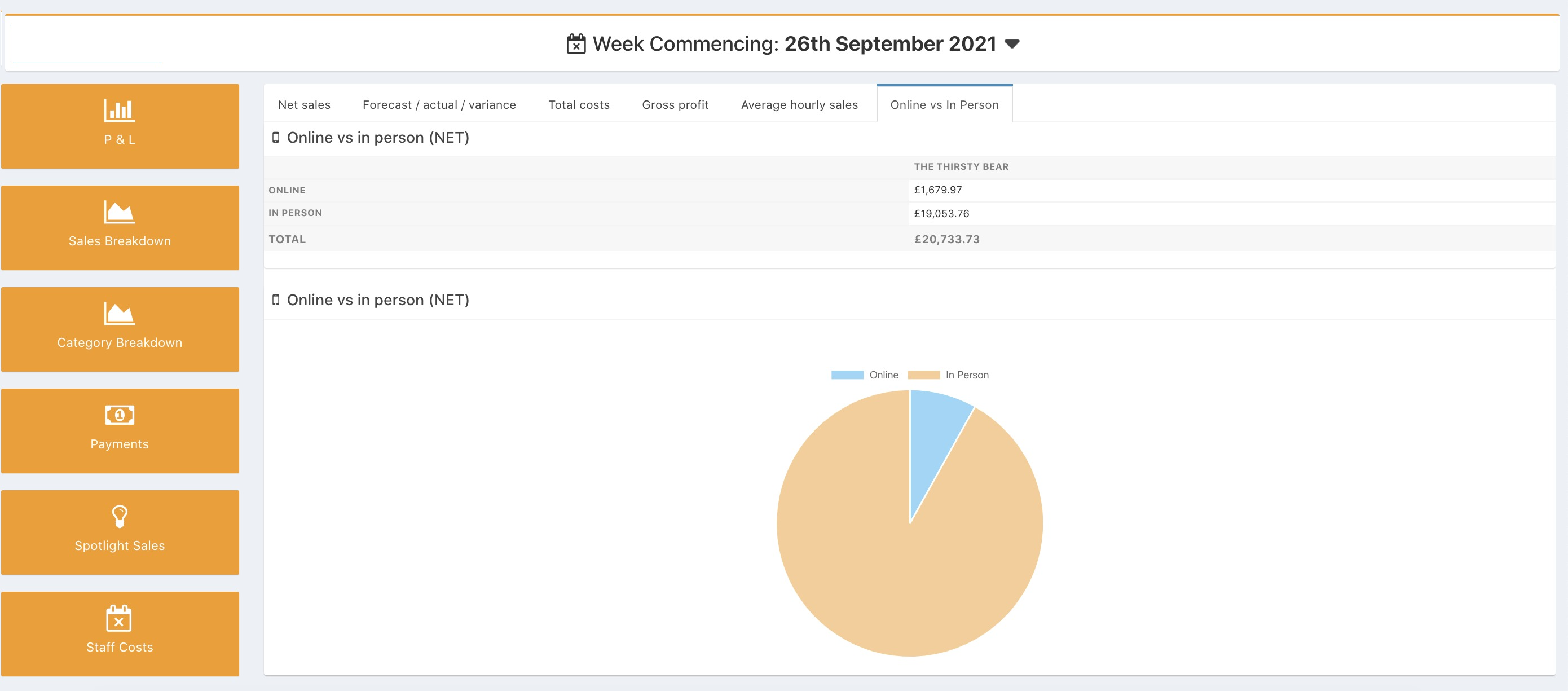Click the calendar icon beside Week Commencing

click(x=576, y=44)
